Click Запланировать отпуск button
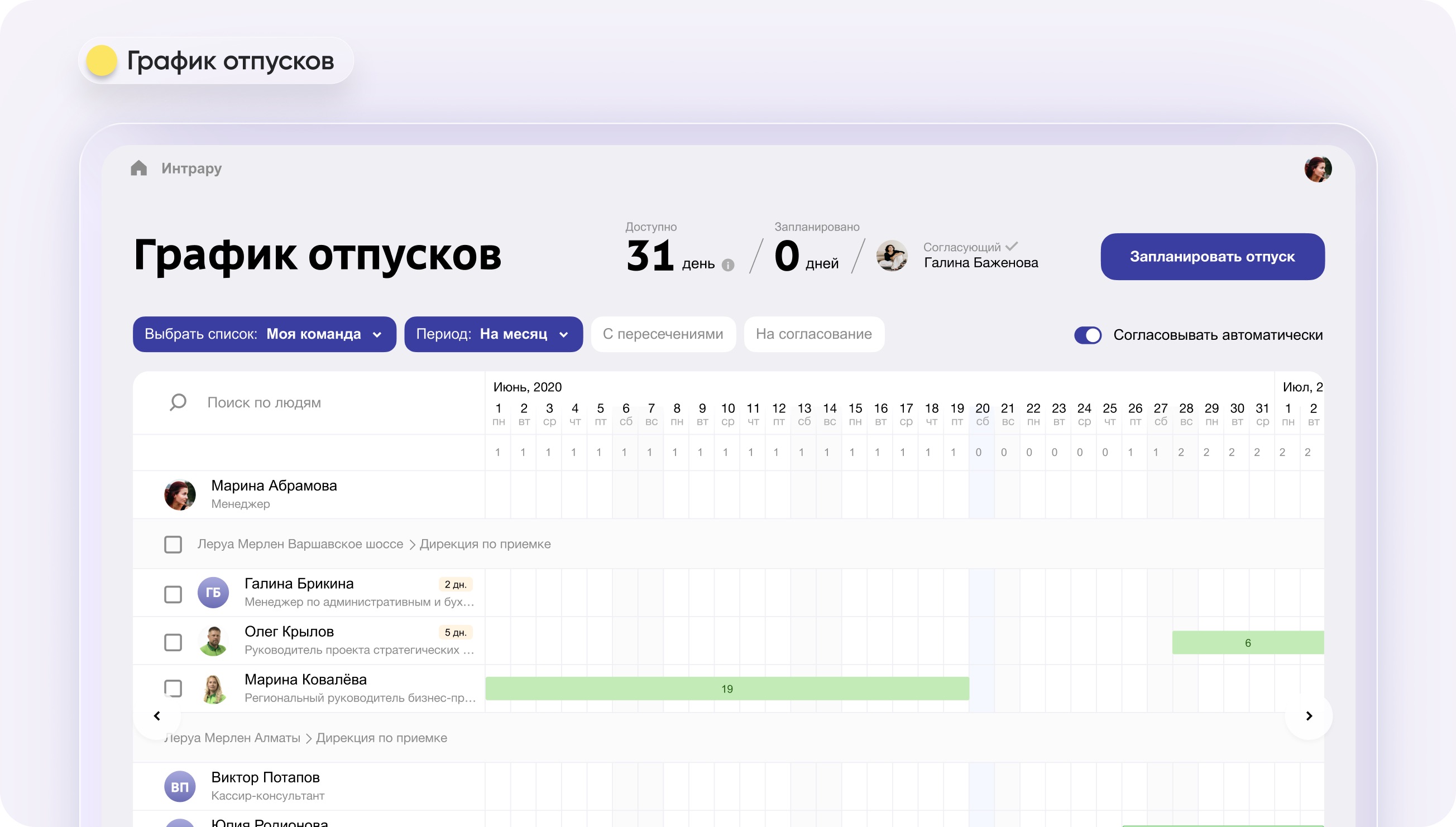This screenshot has height=827, width=1456. click(1211, 257)
